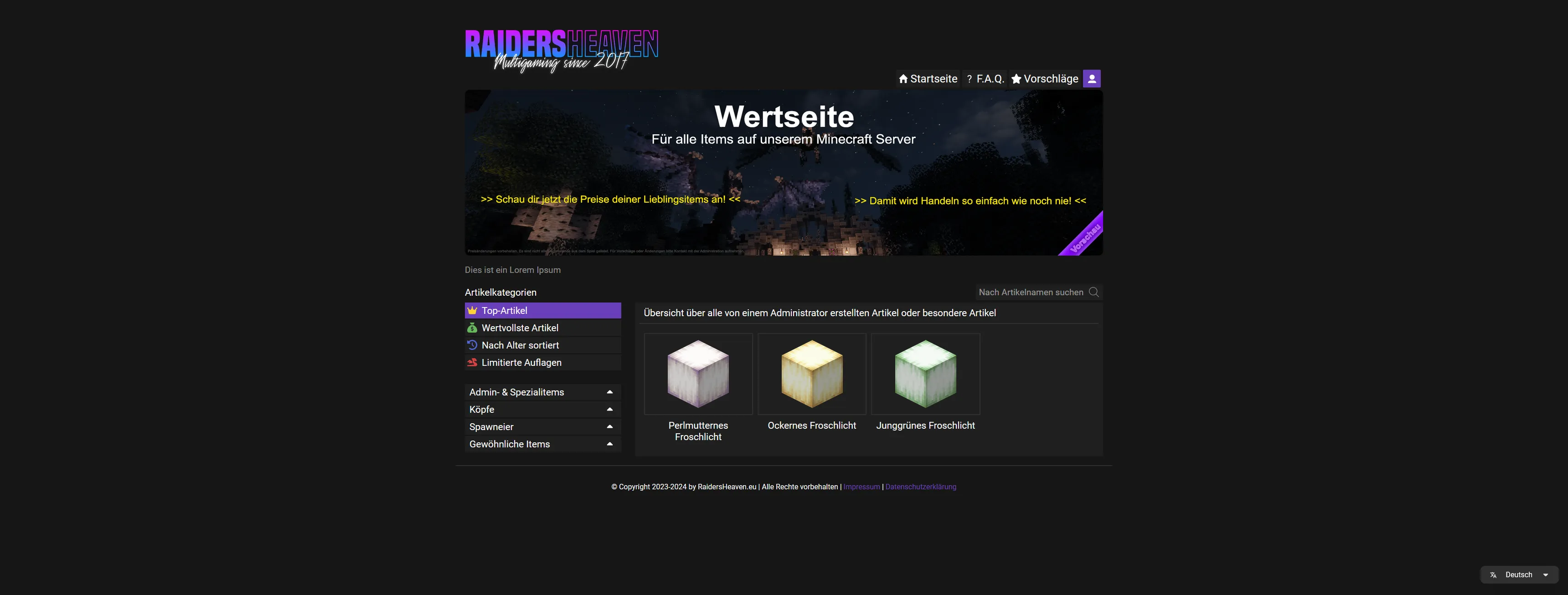Click the Wertseite banner image
Screen dimensions: 1568x595
coord(784,173)
